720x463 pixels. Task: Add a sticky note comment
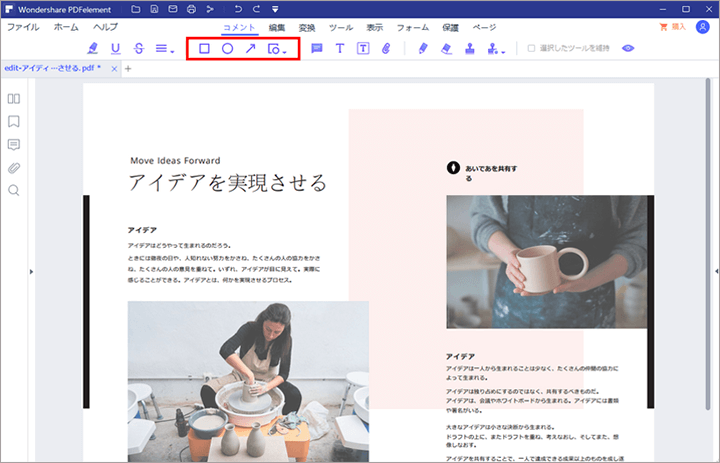pos(317,48)
